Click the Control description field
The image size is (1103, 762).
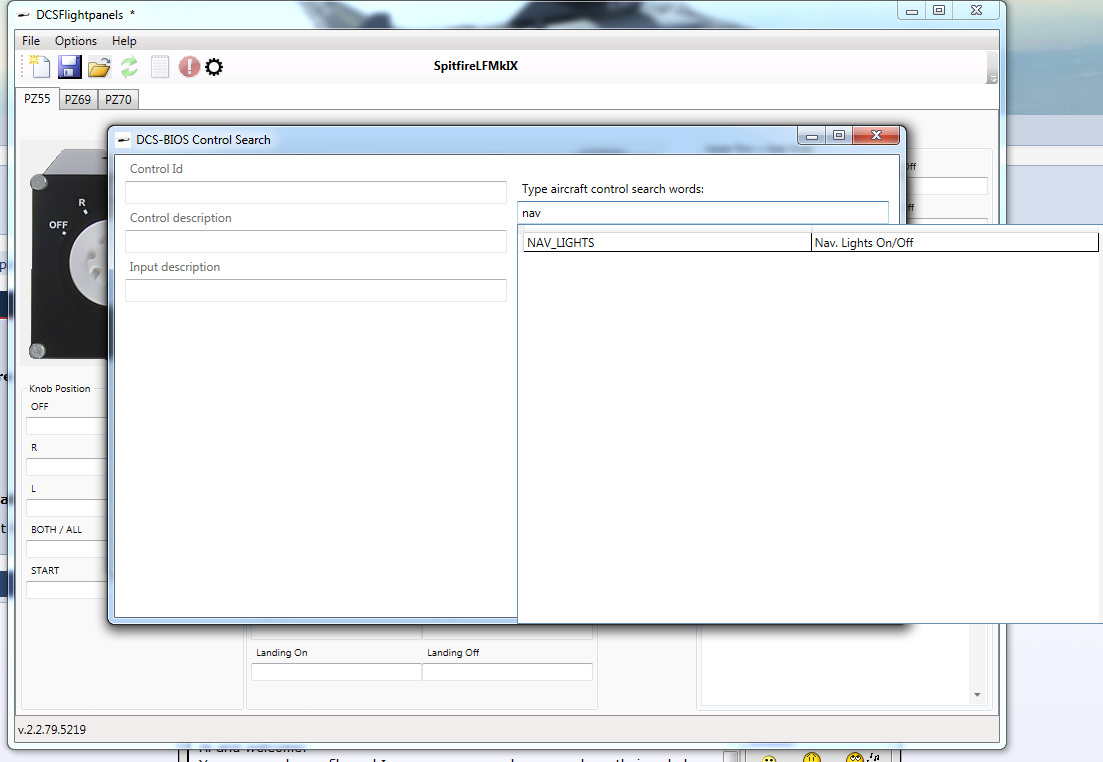316,241
